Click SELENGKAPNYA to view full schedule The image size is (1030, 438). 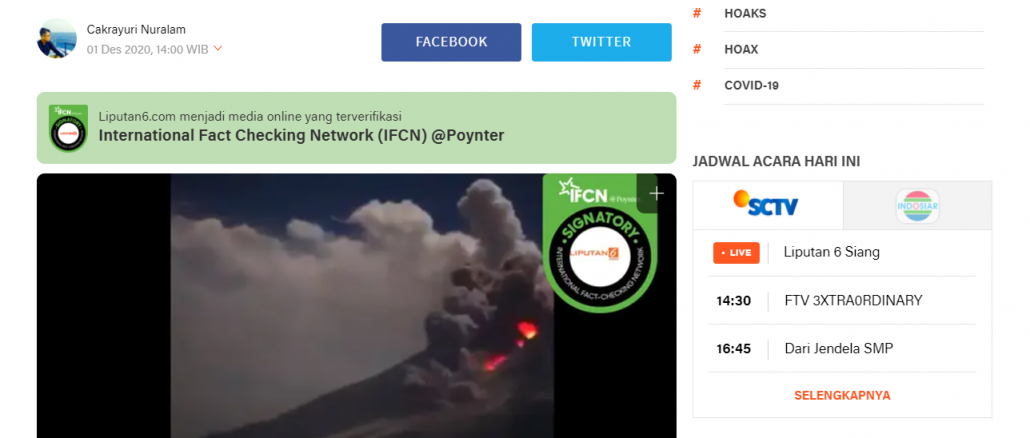[842, 395]
